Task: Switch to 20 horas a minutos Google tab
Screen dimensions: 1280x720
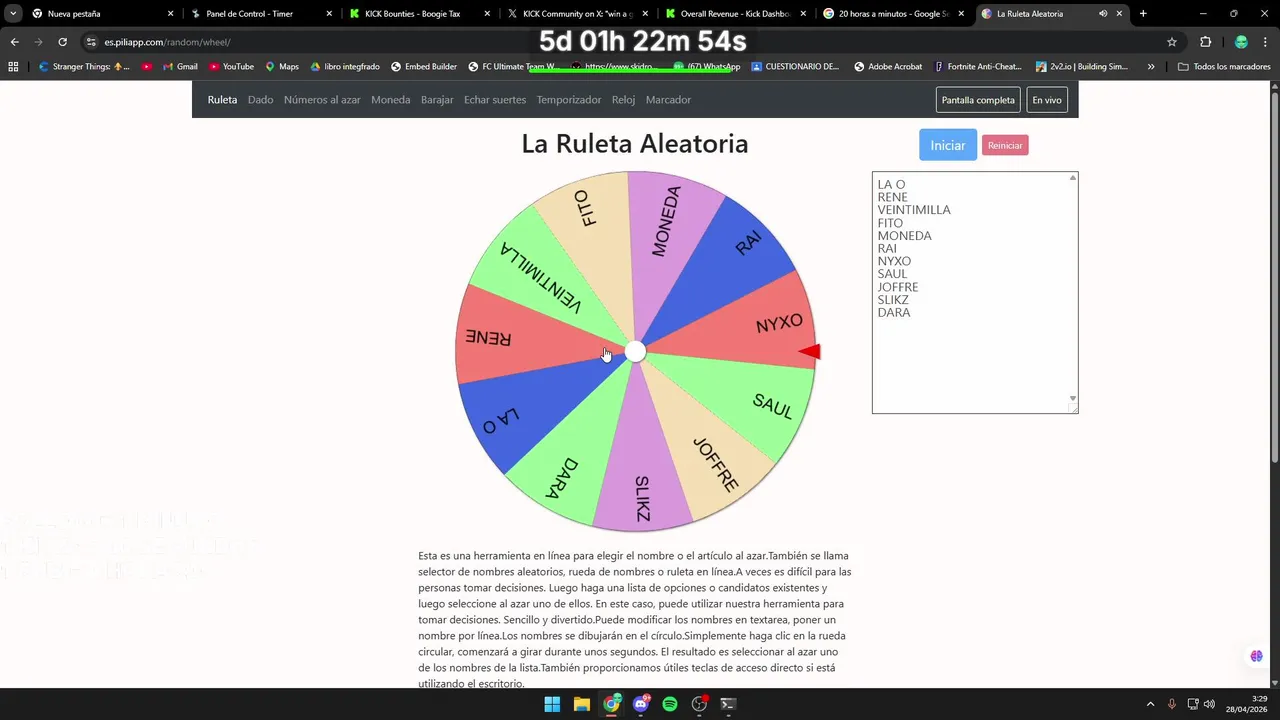Action: pos(894,14)
